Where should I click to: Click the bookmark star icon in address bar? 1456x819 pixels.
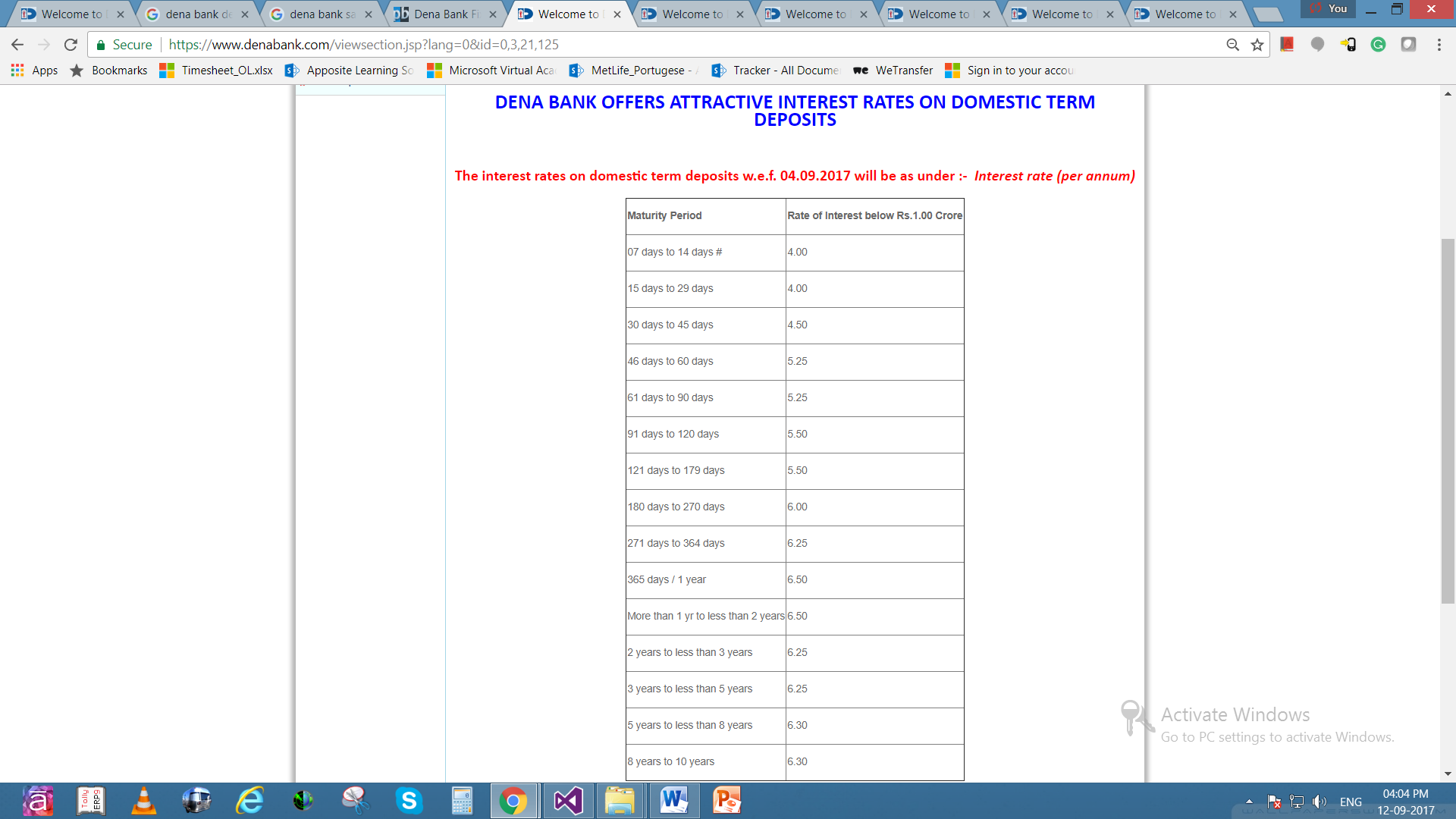(x=1255, y=45)
